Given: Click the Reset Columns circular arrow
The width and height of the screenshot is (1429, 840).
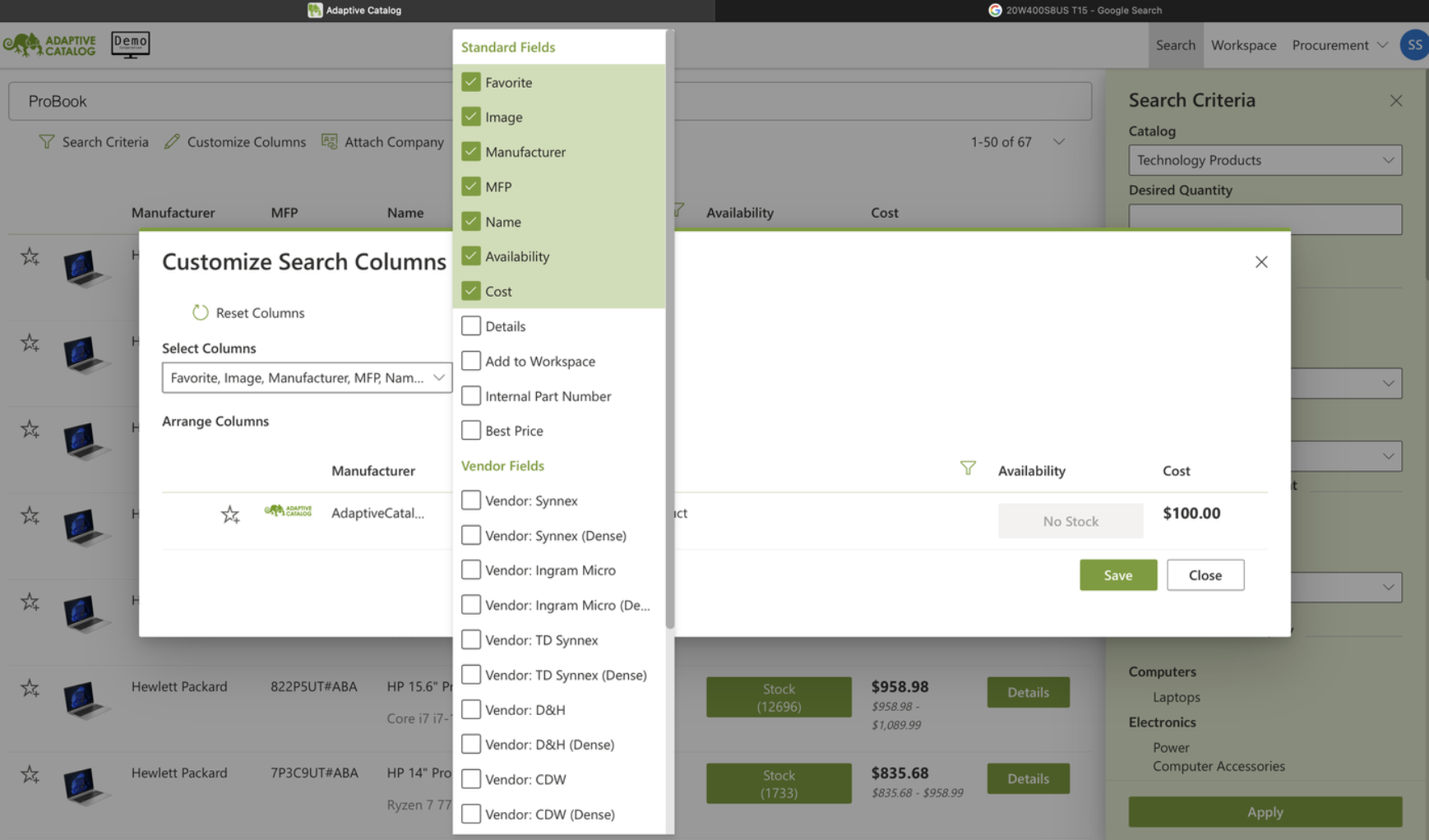Looking at the screenshot, I should click(x=201, y=312).
